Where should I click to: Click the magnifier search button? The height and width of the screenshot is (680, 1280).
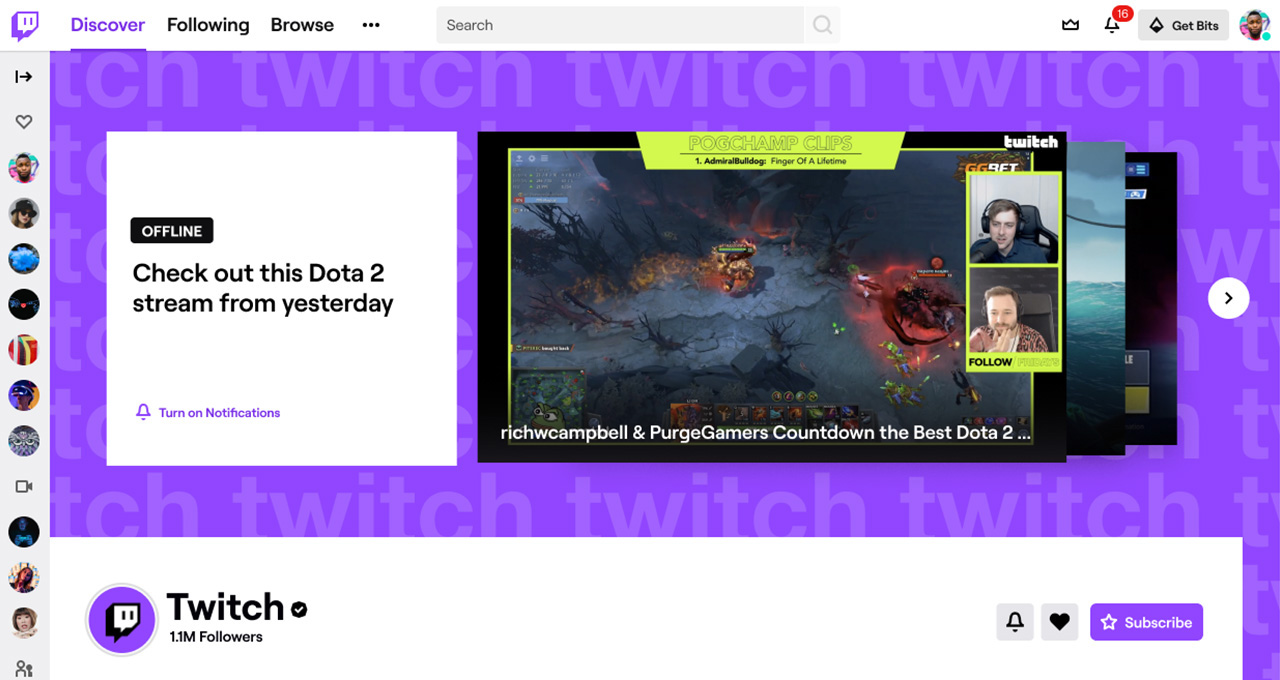822,25
